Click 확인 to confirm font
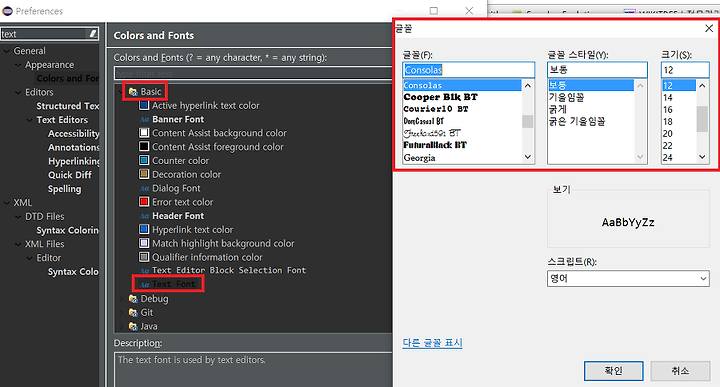The image size is (720, 387). tap(613, 371)
